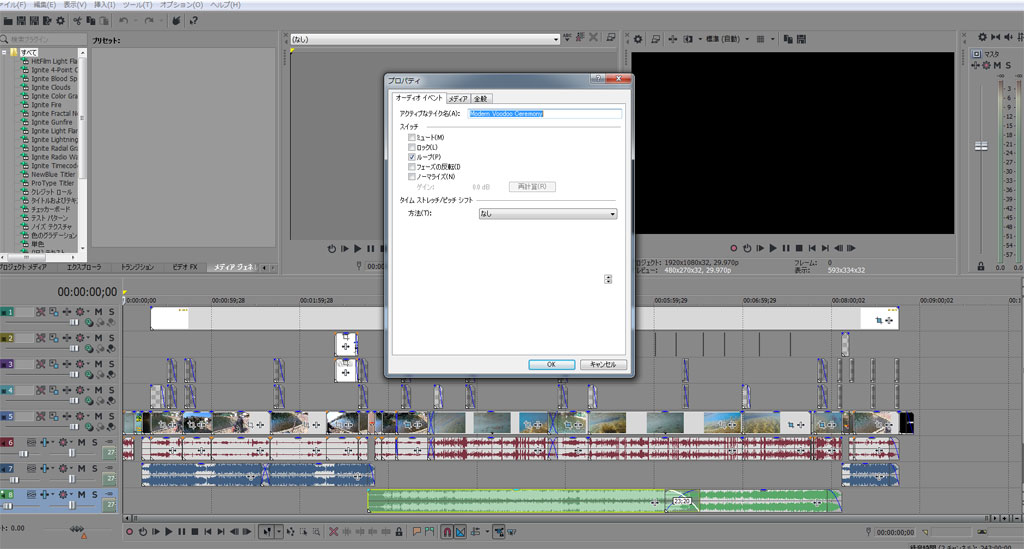This screenshot has height=549, width=1024.
Task: Mute track 1 with its M button
Action: (98, 312)
